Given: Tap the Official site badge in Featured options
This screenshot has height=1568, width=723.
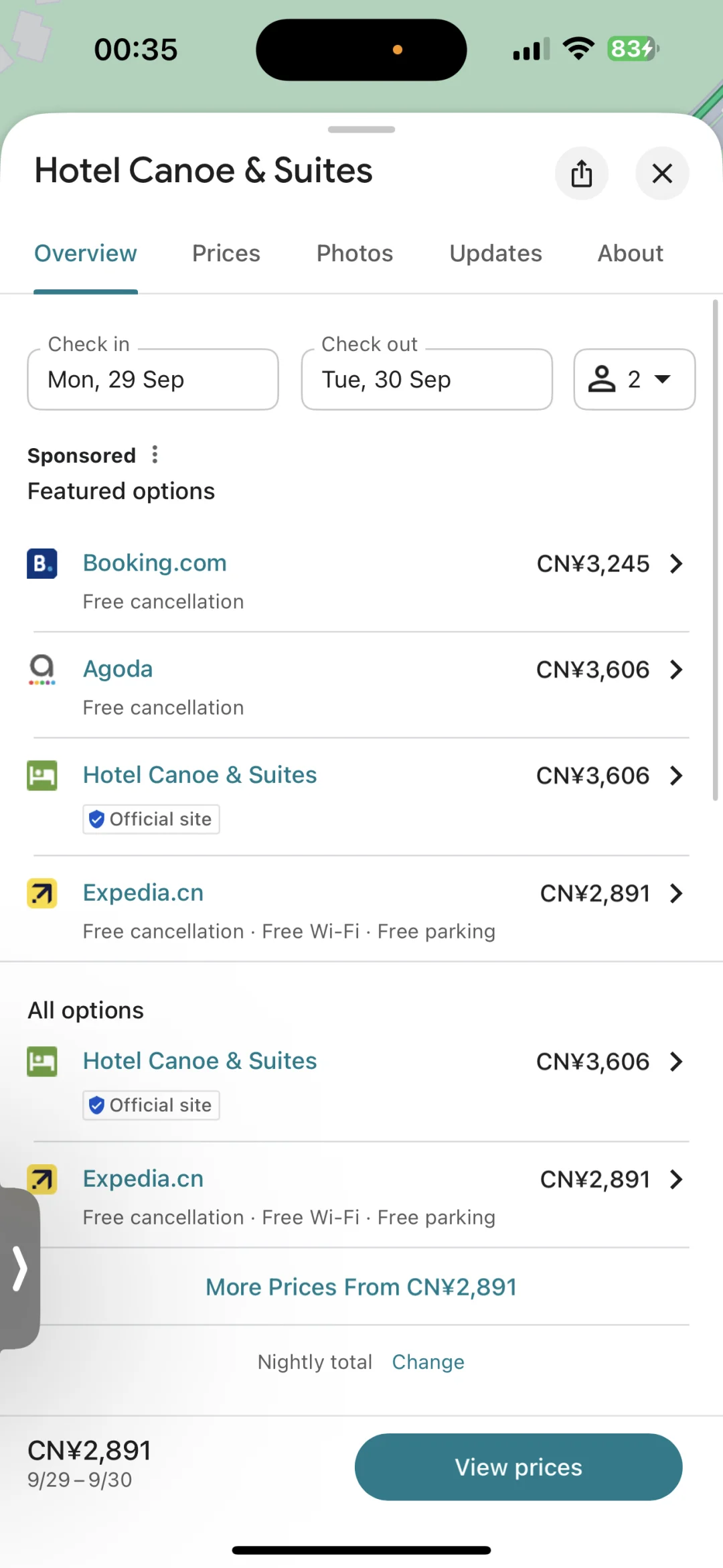Looking at the screenshot, I should pos(151,819).
